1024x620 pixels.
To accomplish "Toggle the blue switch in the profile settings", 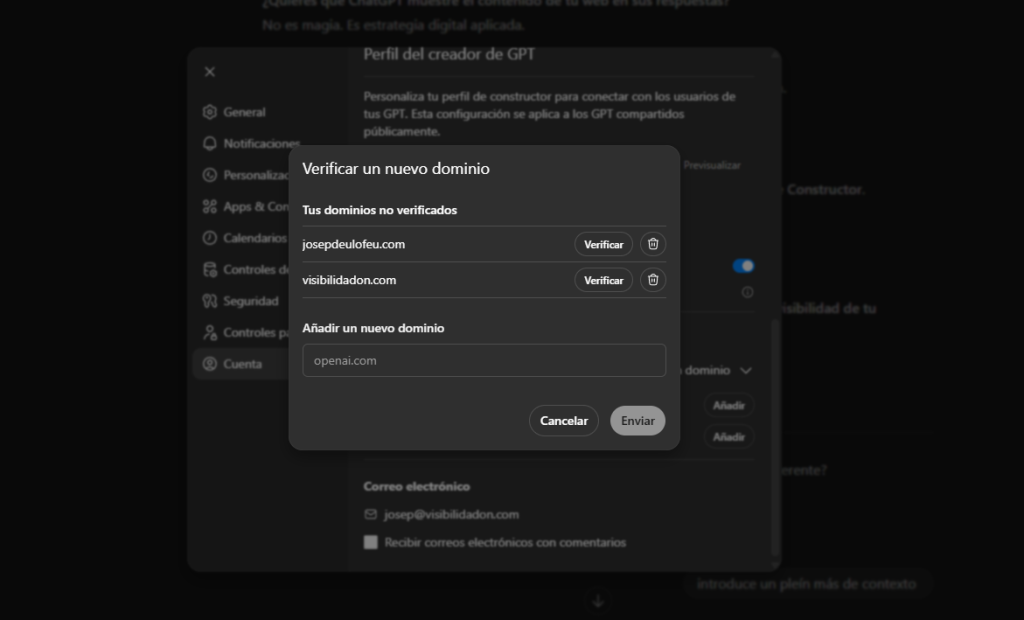I will point(743,266).
